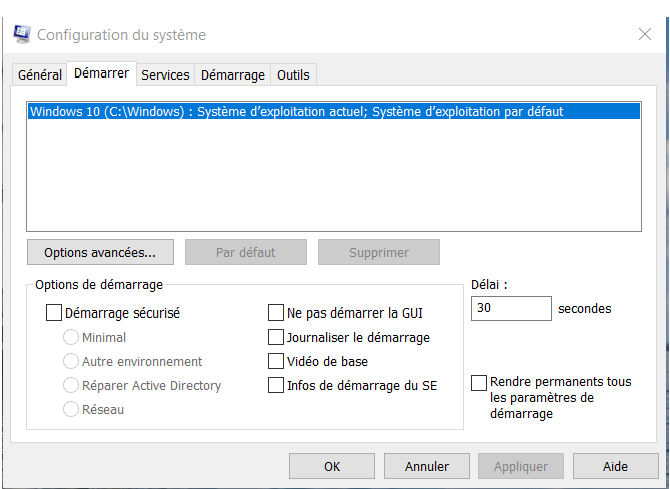The image size is (670, 489).
Task: Enable Démarrage sécurisé checkbox
Action: click(x=54, y=313)
